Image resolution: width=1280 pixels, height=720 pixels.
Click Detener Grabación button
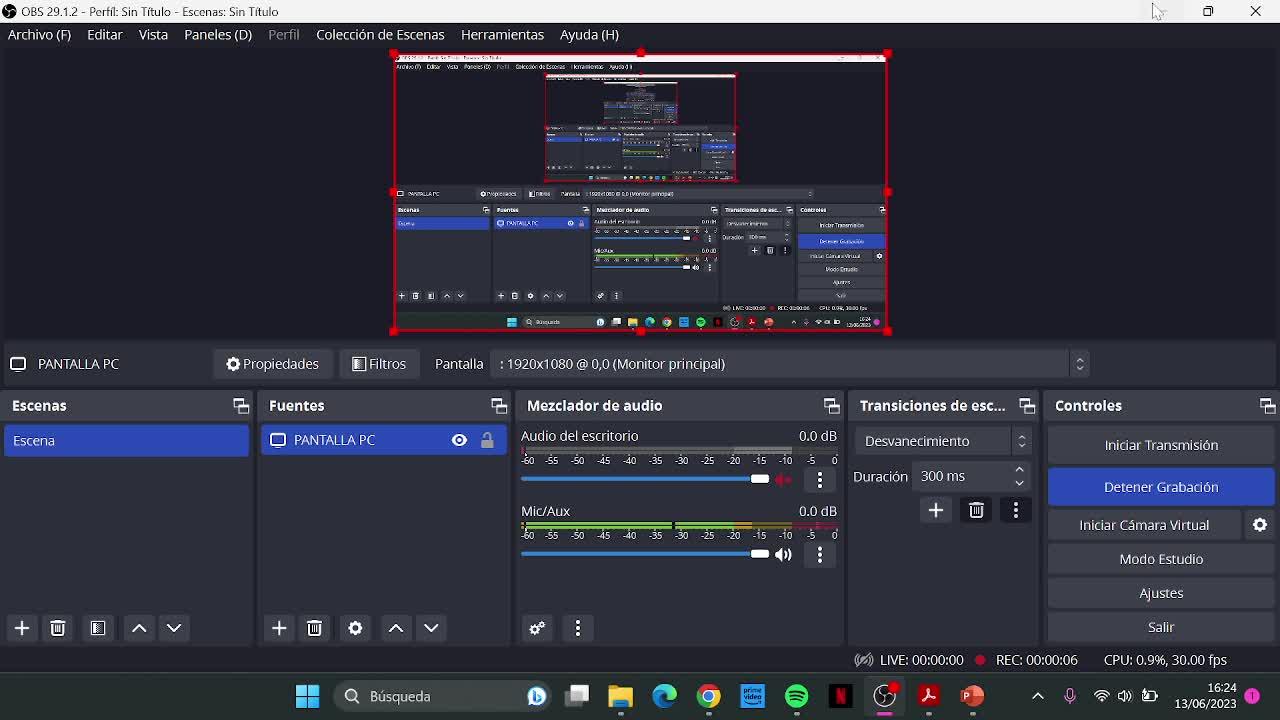click(1161, 487)
